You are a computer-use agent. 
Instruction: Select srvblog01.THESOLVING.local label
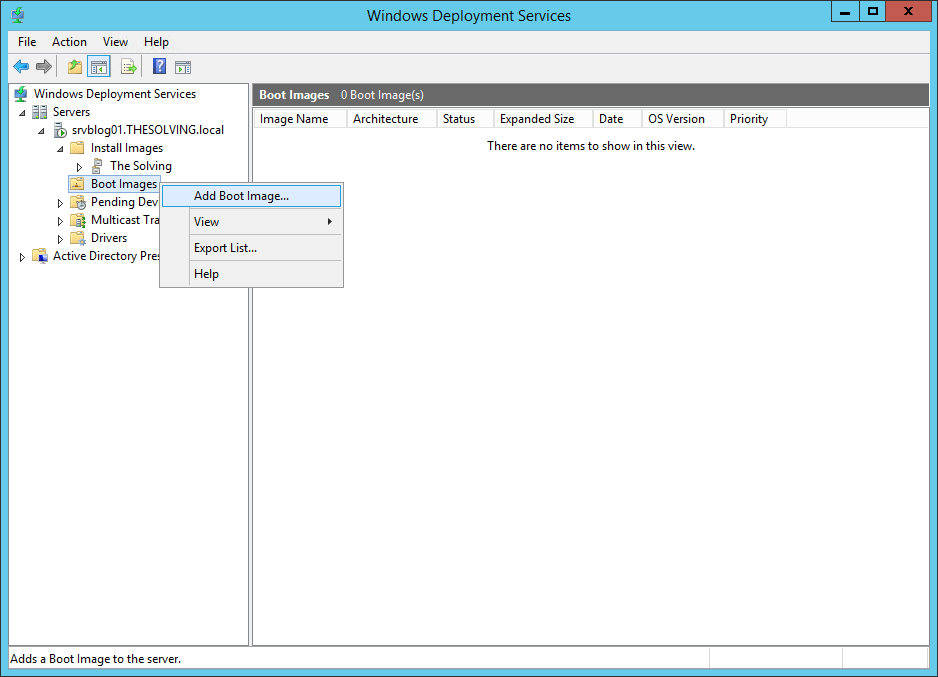(148, 130)
